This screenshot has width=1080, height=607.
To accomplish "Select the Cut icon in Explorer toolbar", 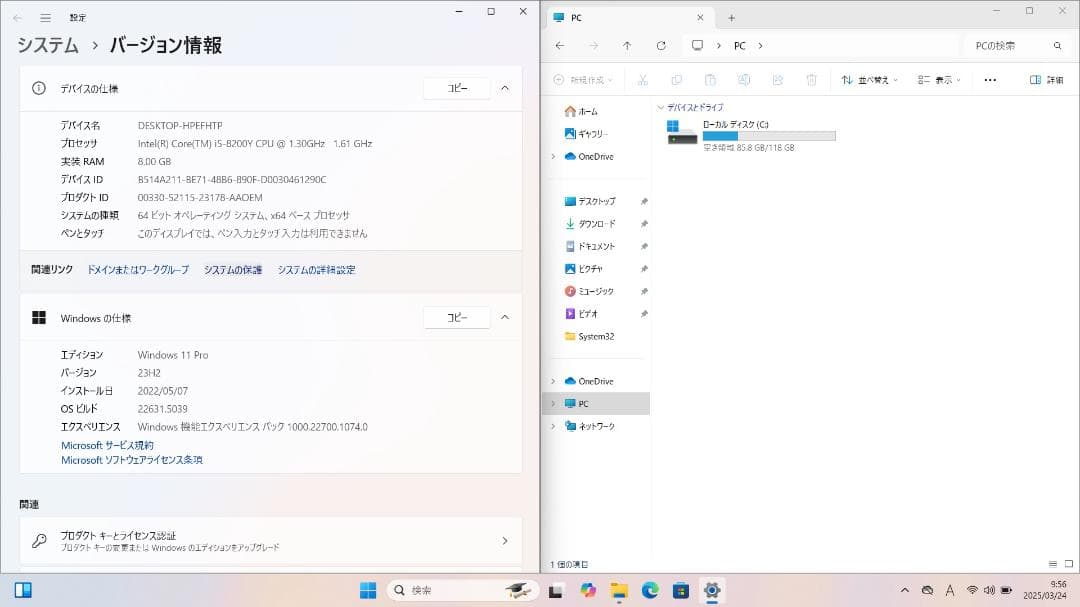I will [x=644, y=79].
